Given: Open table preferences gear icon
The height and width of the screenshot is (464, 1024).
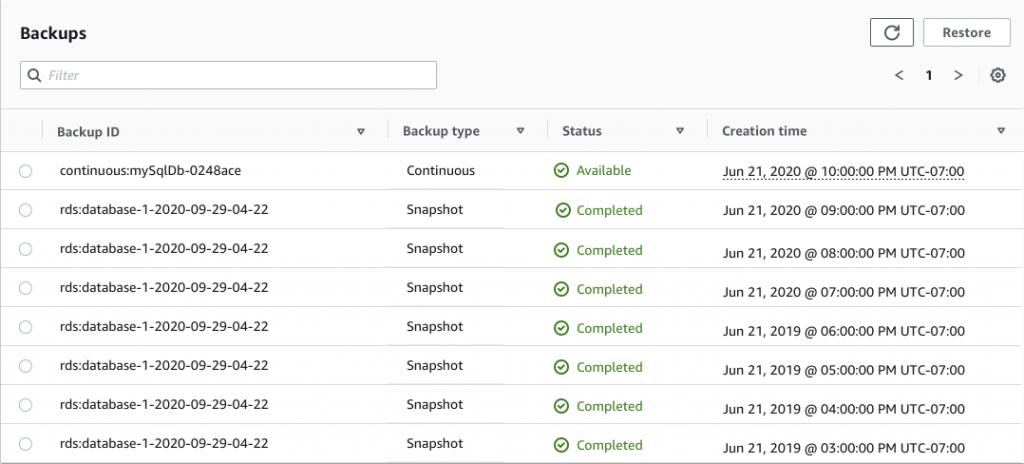Looking at the screenshot, I should point(997,75).
